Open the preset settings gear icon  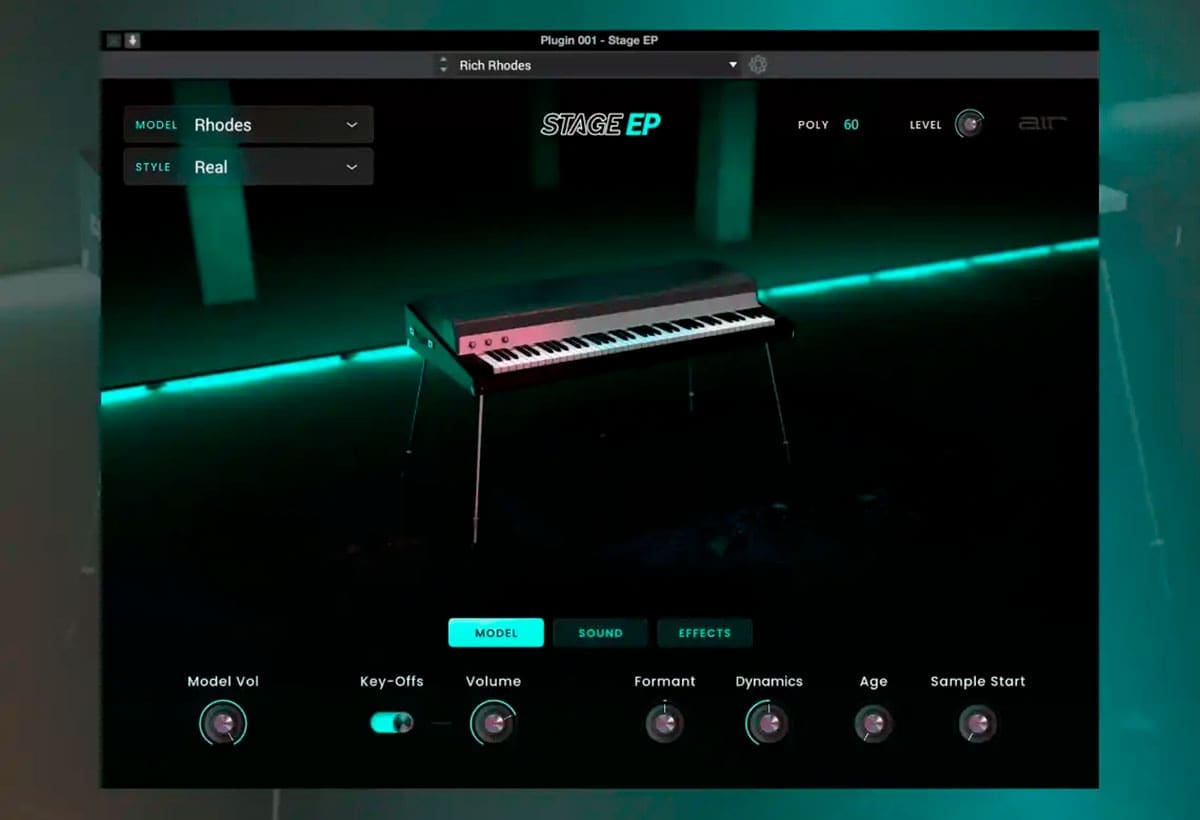(757, 65)
